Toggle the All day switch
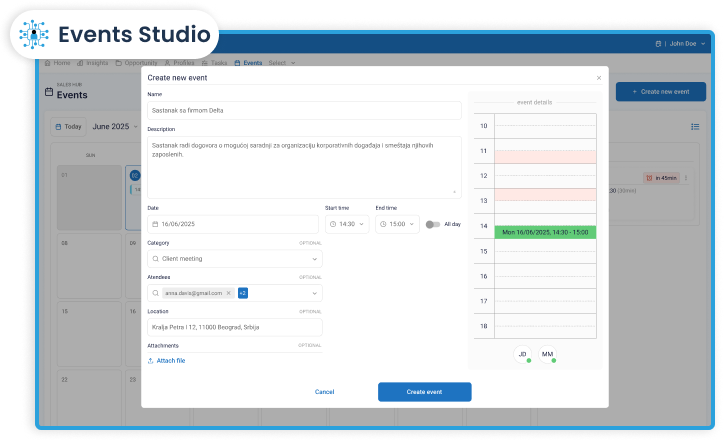The width and height of the screenshot is (725, 440). tap(432, 224)
